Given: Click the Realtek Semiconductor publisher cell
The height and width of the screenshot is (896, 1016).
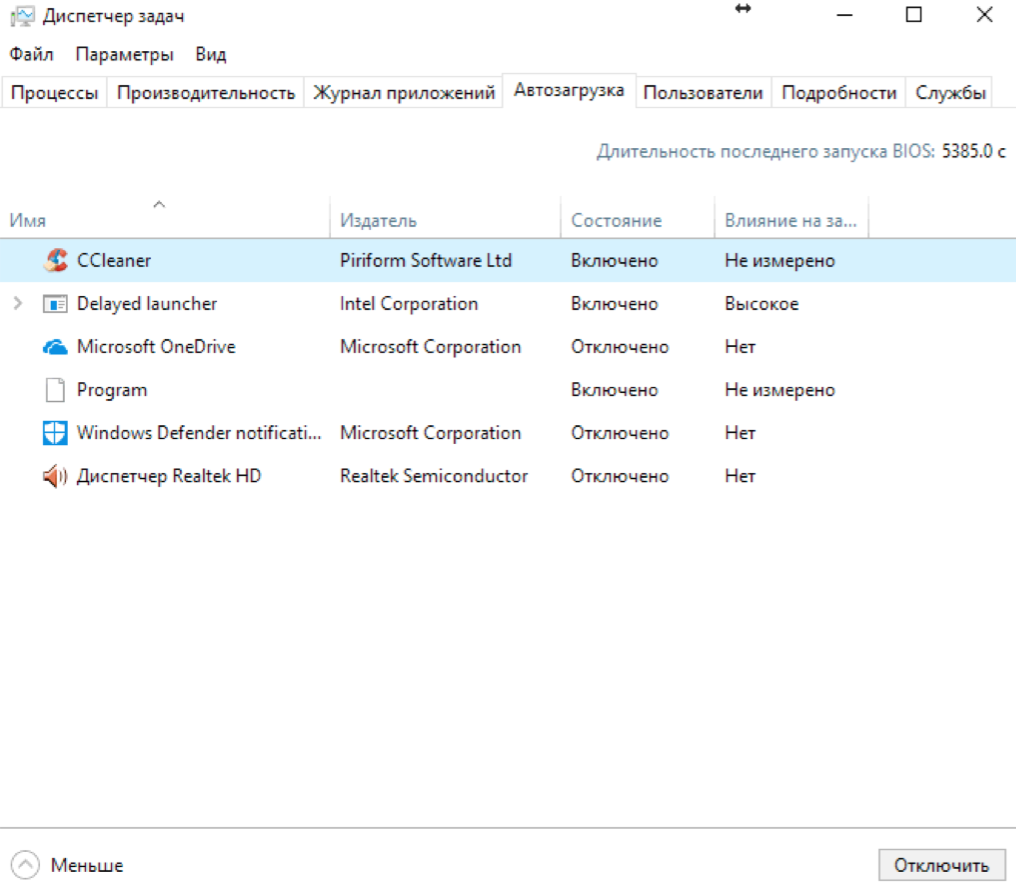Looking at the screenshot, I should (434, 476).
